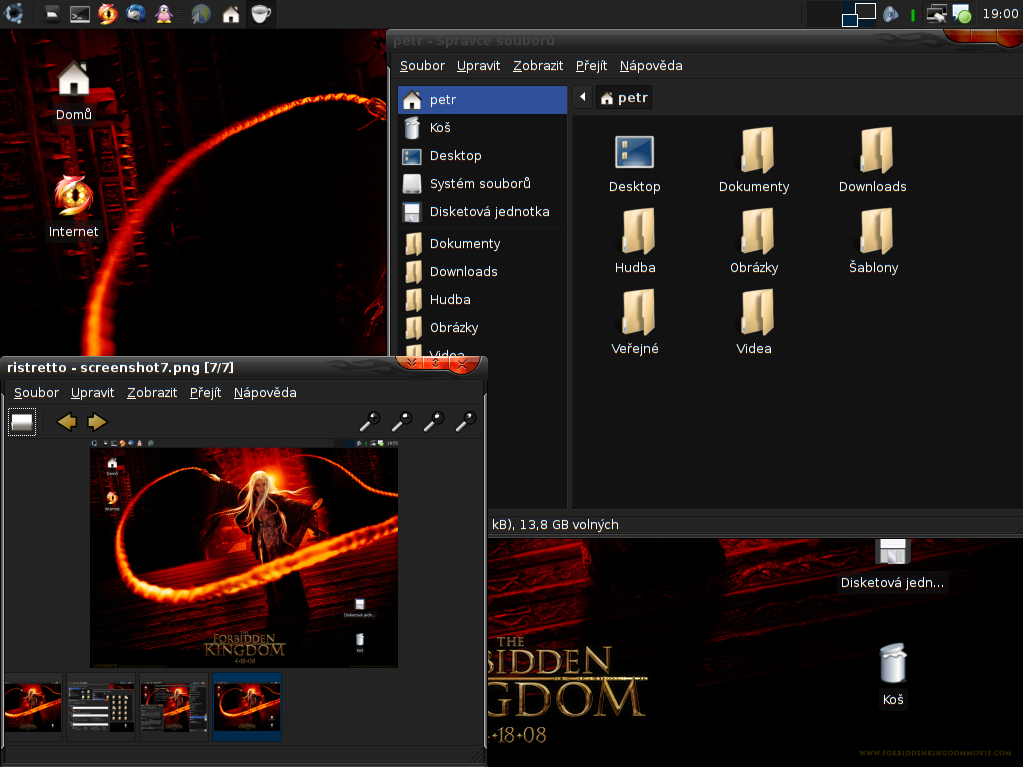Viewport: 1023px width, 767px height.
Task: Select Obrázky bookmark in the sidebar
Action: (x=482, y=328)
